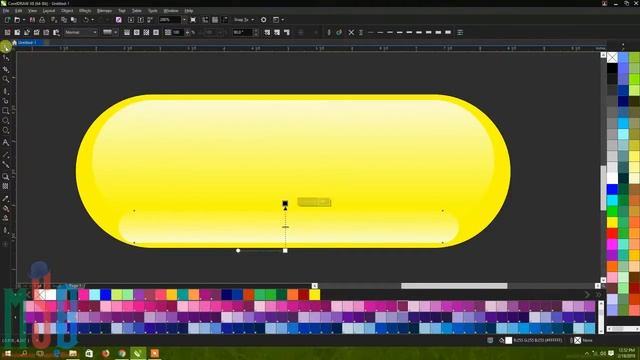640x360 pixels.
Task: Open Firefox from the taskbar
Action: (x=105, y=353)
